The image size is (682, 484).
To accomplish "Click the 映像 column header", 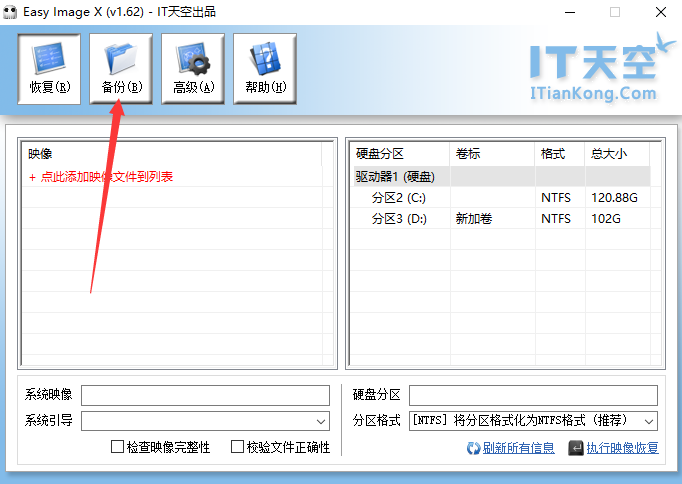I will tap(171, 154).
